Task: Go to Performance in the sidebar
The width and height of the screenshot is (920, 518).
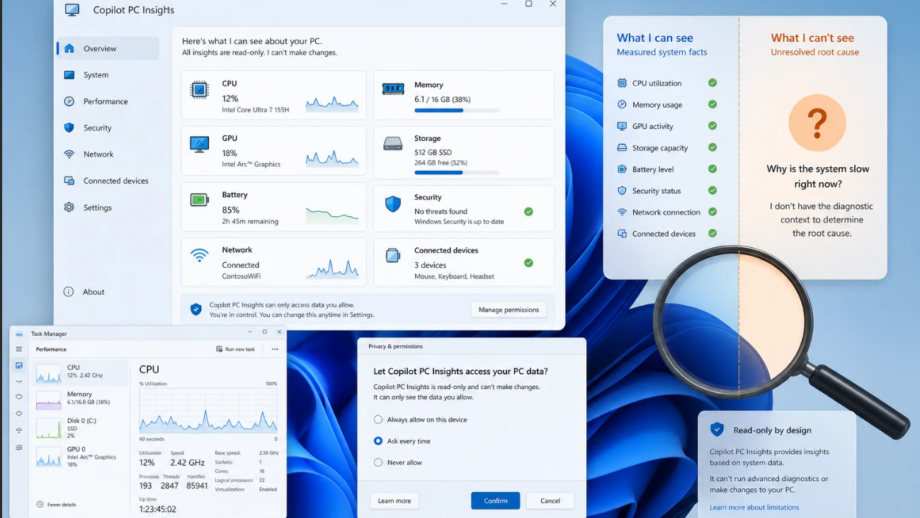Action: tap(108, 101)
